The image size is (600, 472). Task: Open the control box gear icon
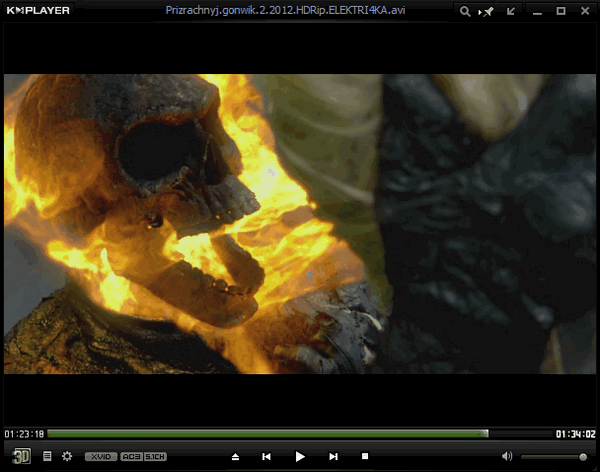[67, 456]
